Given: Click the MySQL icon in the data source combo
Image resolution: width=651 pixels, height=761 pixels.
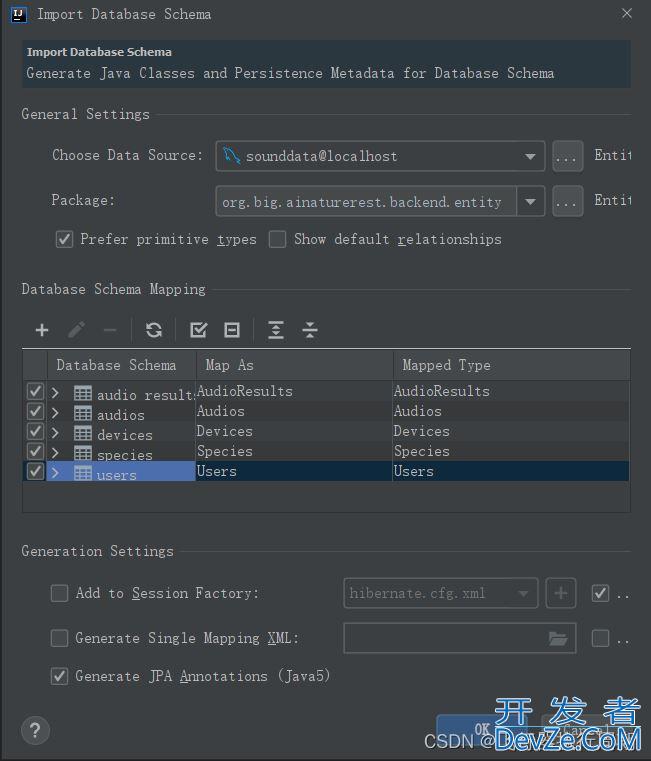Looking at the screenshot, I should click(232, 156).
